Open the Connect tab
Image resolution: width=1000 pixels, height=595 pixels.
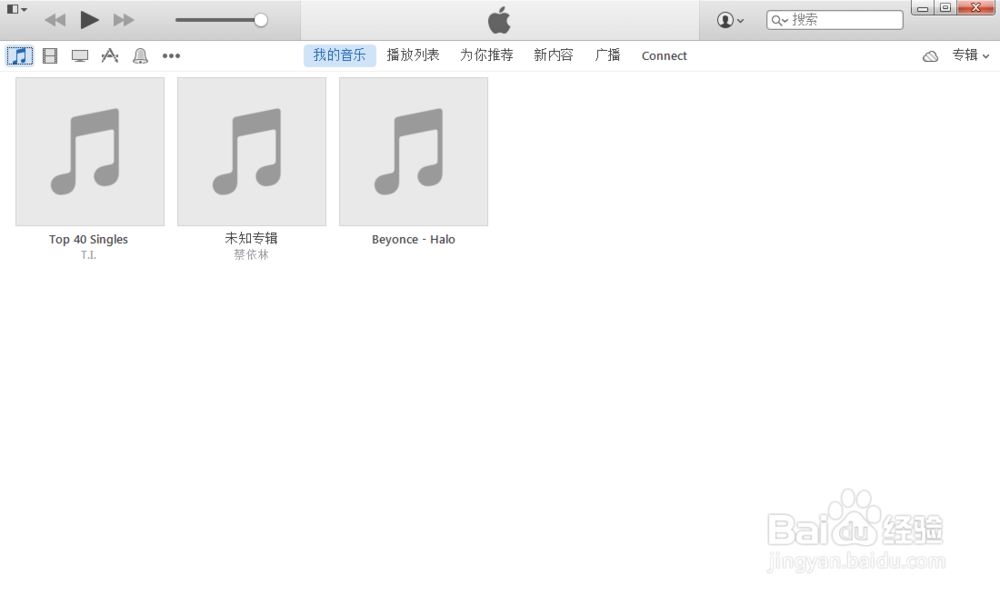pos(664,56)
